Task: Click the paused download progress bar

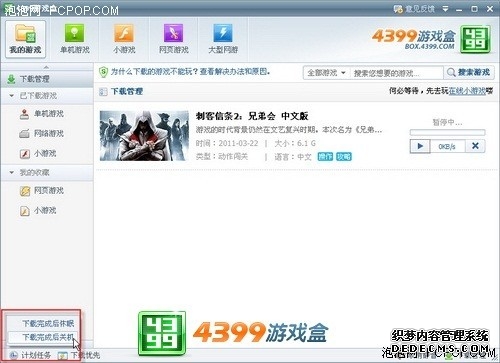Action: point(447,132)
